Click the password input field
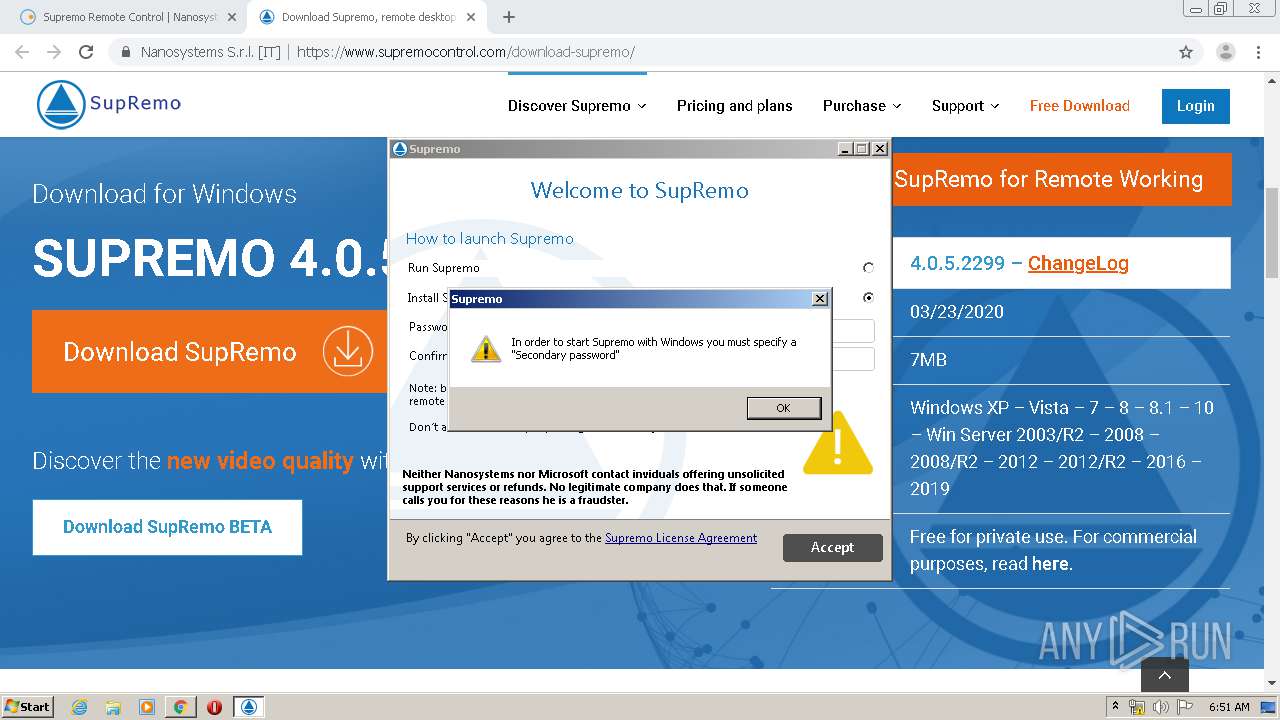 (x=853, y=331)
